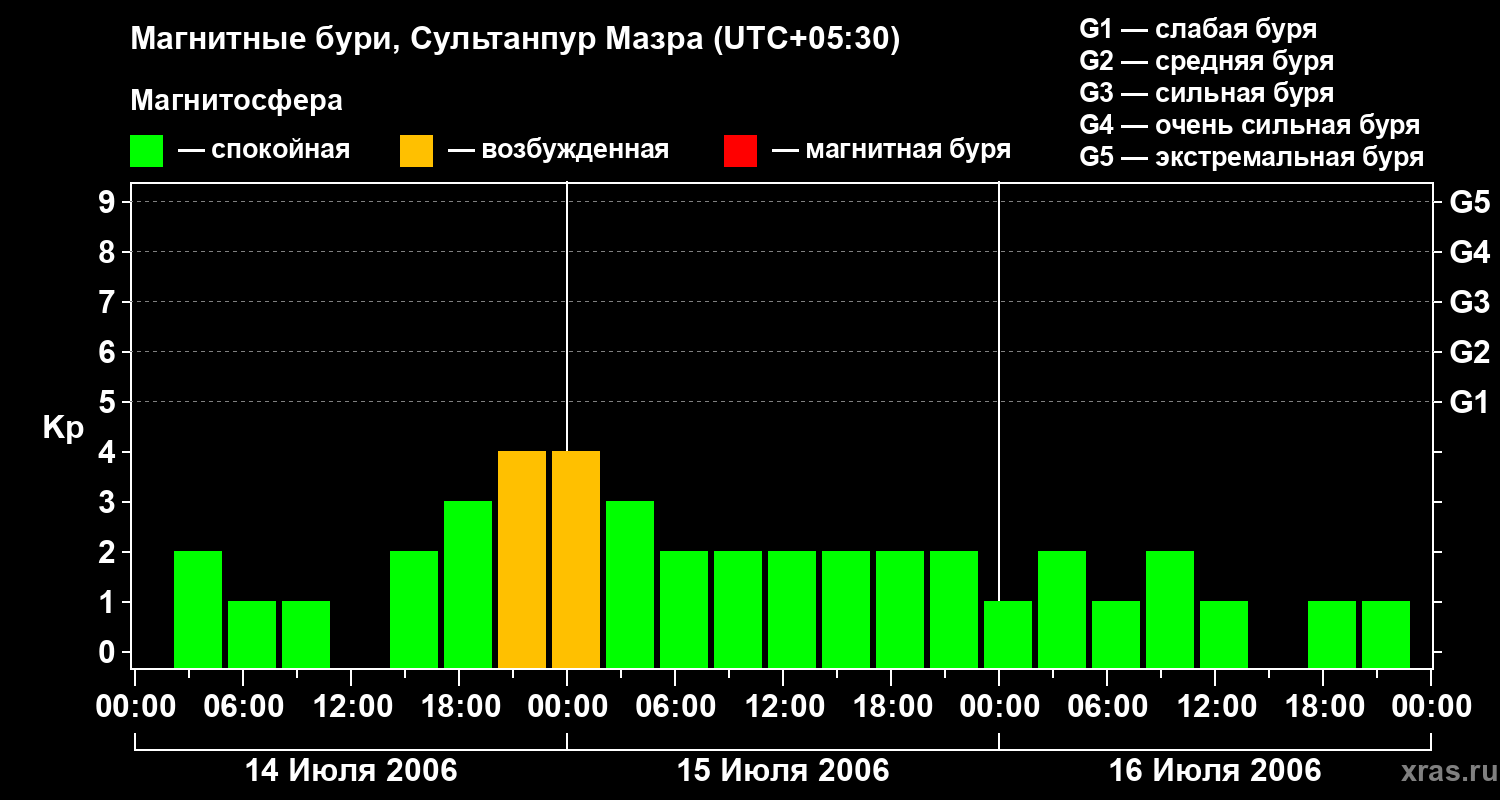Click the orange Kp 4 bar ending 14 July
This screenshot has height=800, width=1500.
click(522, 559)
